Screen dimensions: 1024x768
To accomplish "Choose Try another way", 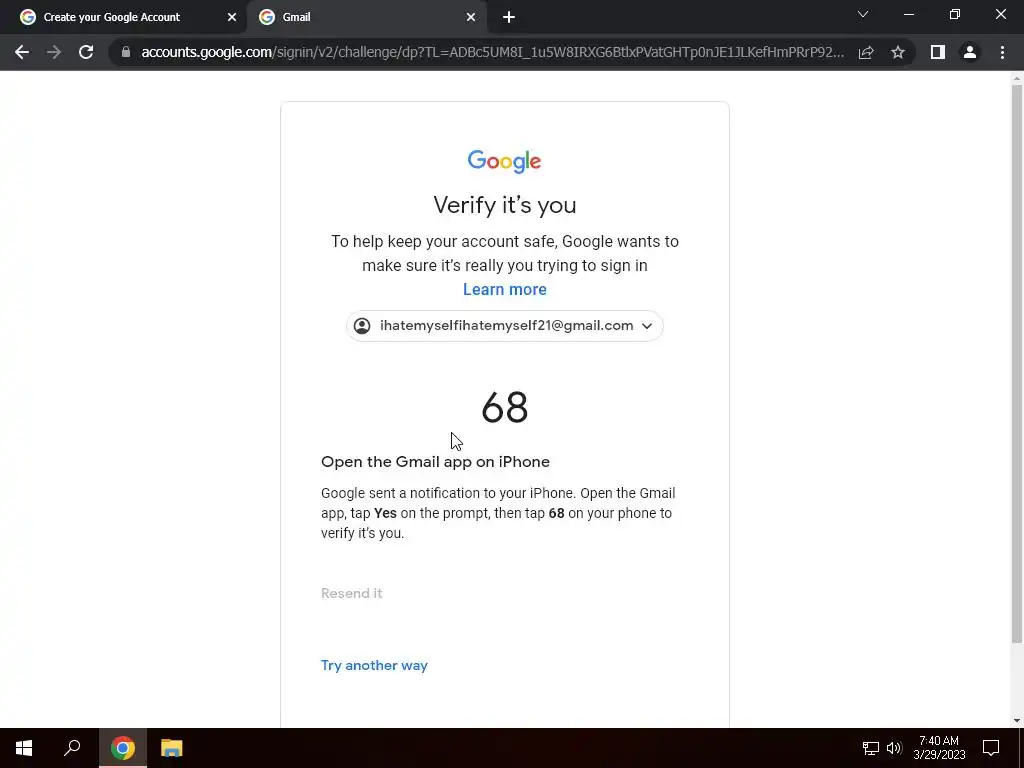I will 374,665.
